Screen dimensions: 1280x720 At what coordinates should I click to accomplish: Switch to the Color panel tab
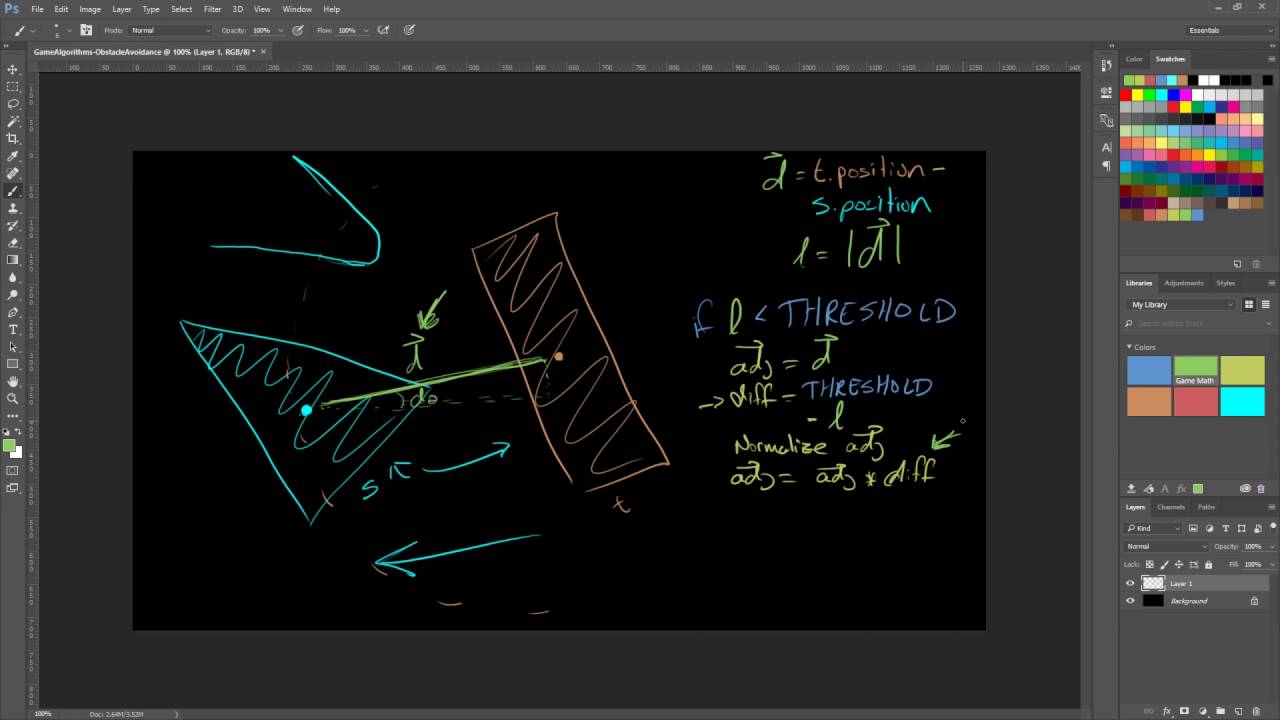coord(1134,59)
